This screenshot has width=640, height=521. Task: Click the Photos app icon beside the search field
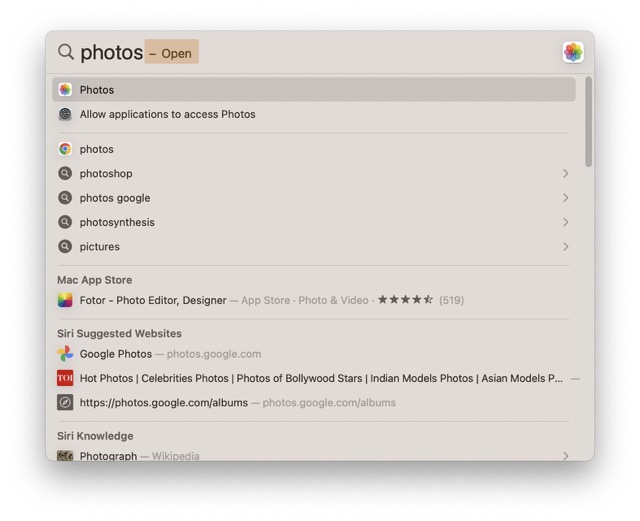point(573,52)
